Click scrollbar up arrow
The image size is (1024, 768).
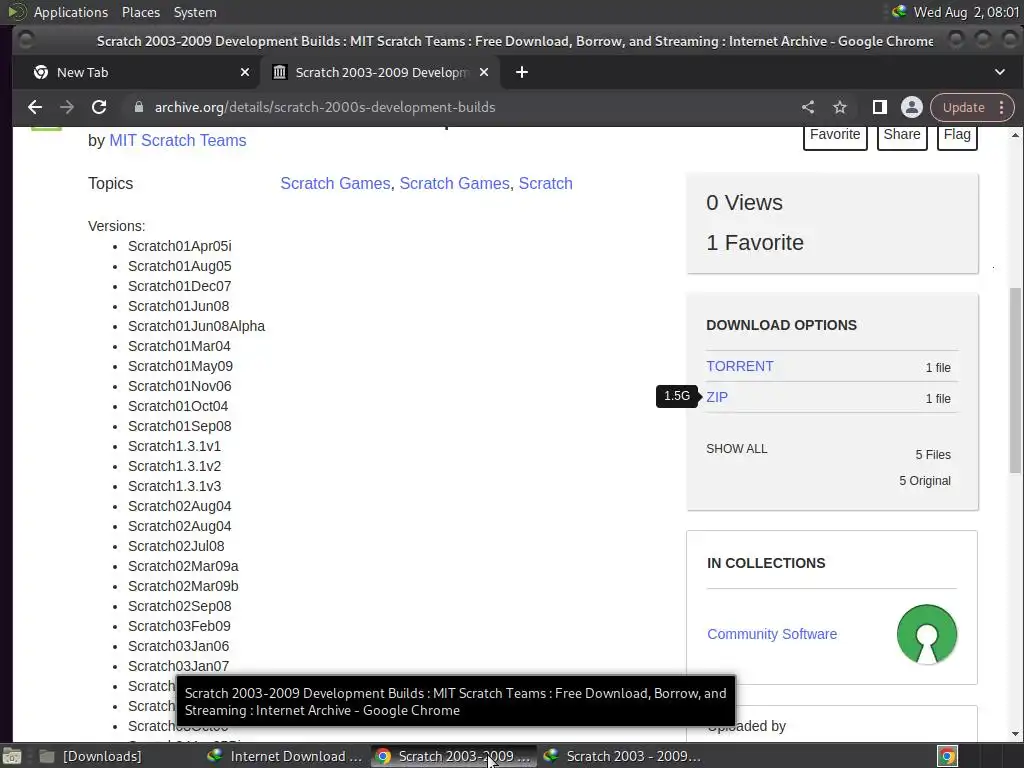(x=1015, y=135)
